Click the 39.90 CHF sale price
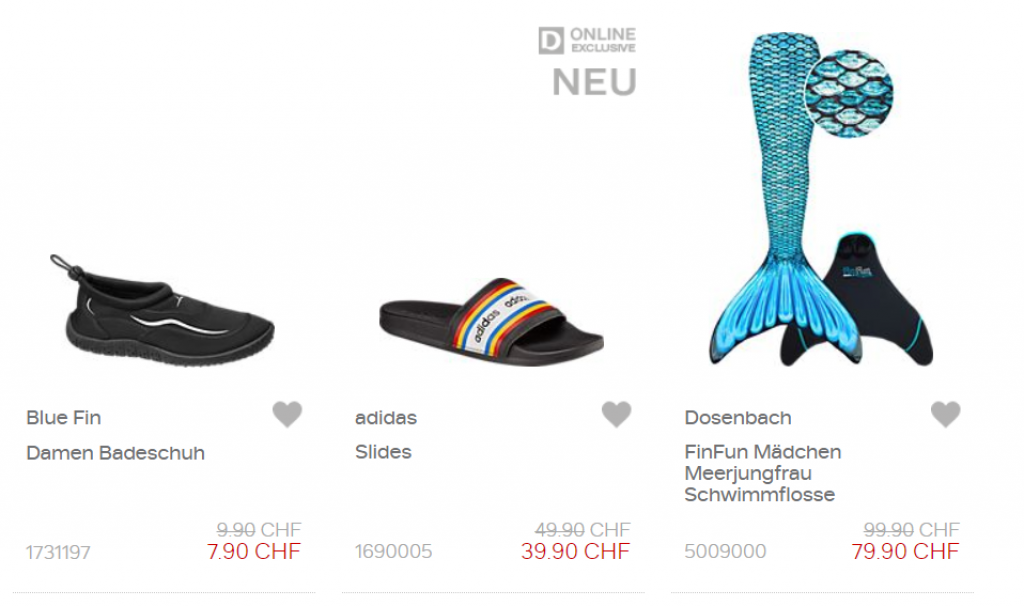This screenshot has height=606, width=1024. click(x=575, y=552)
